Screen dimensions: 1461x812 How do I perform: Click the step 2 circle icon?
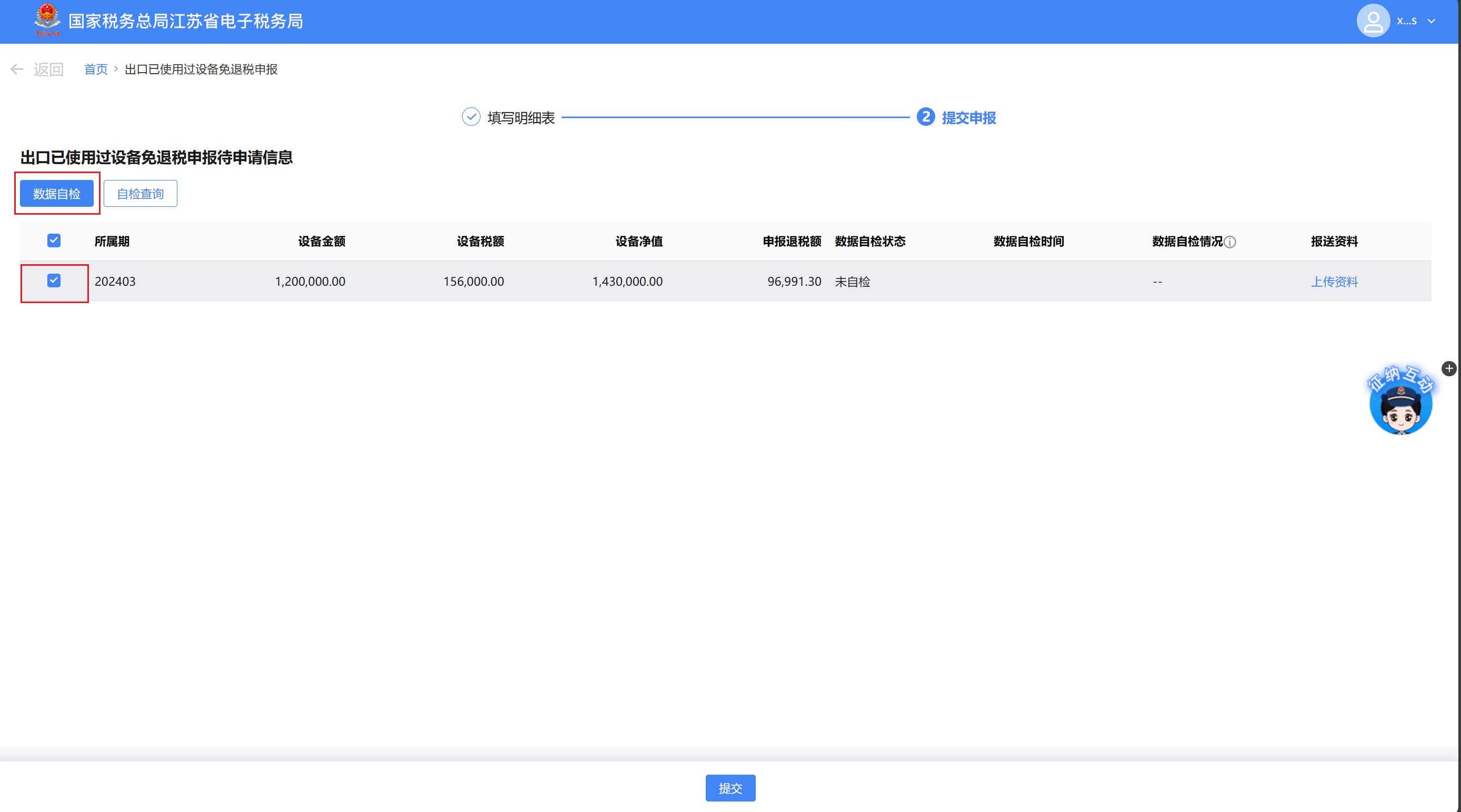click(926, 117)
